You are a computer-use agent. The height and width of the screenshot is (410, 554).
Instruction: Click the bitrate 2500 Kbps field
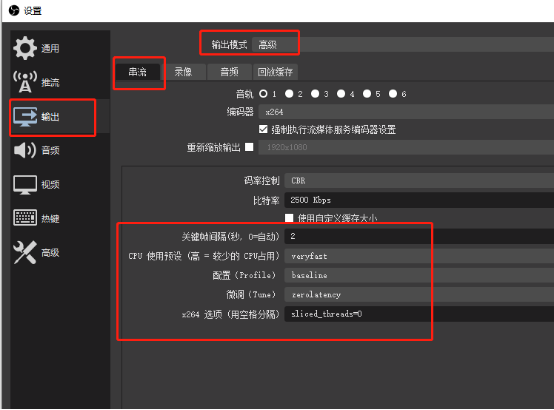coord(419,200)
